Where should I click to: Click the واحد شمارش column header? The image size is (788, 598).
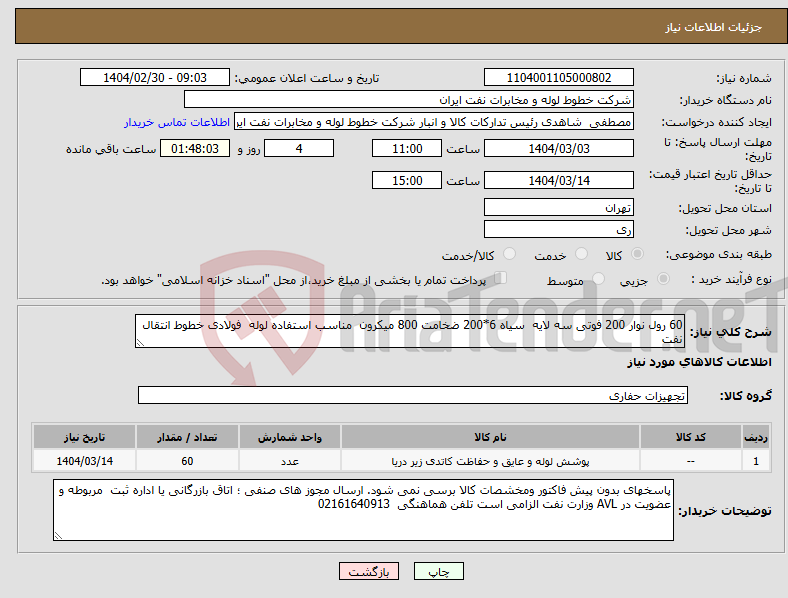[289, 437]
